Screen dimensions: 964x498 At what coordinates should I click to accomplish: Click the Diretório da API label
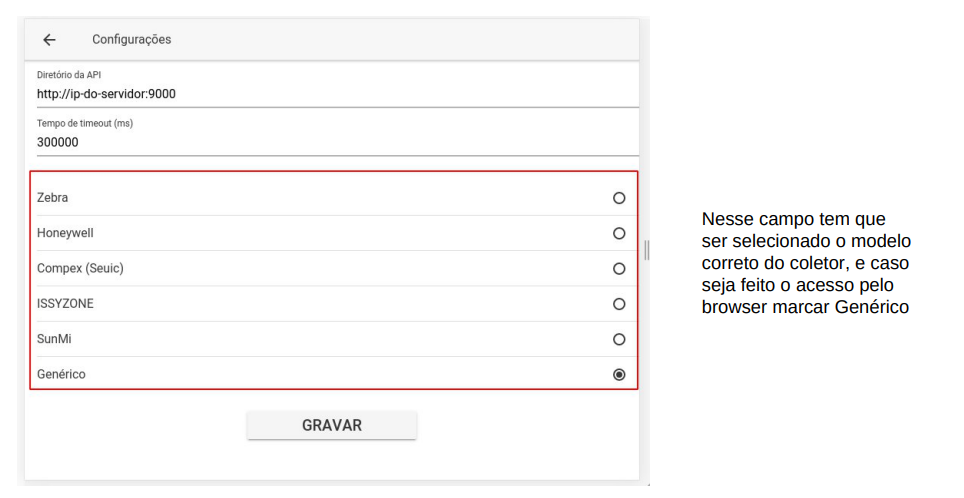69,75
